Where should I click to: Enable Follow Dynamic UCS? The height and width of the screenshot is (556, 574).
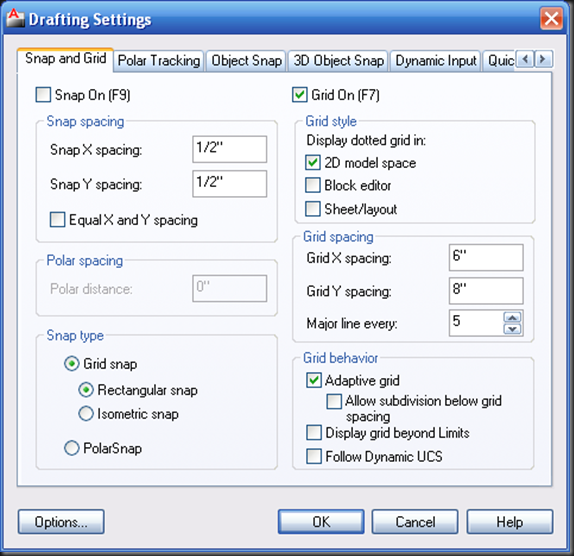(x=314, y=456)
